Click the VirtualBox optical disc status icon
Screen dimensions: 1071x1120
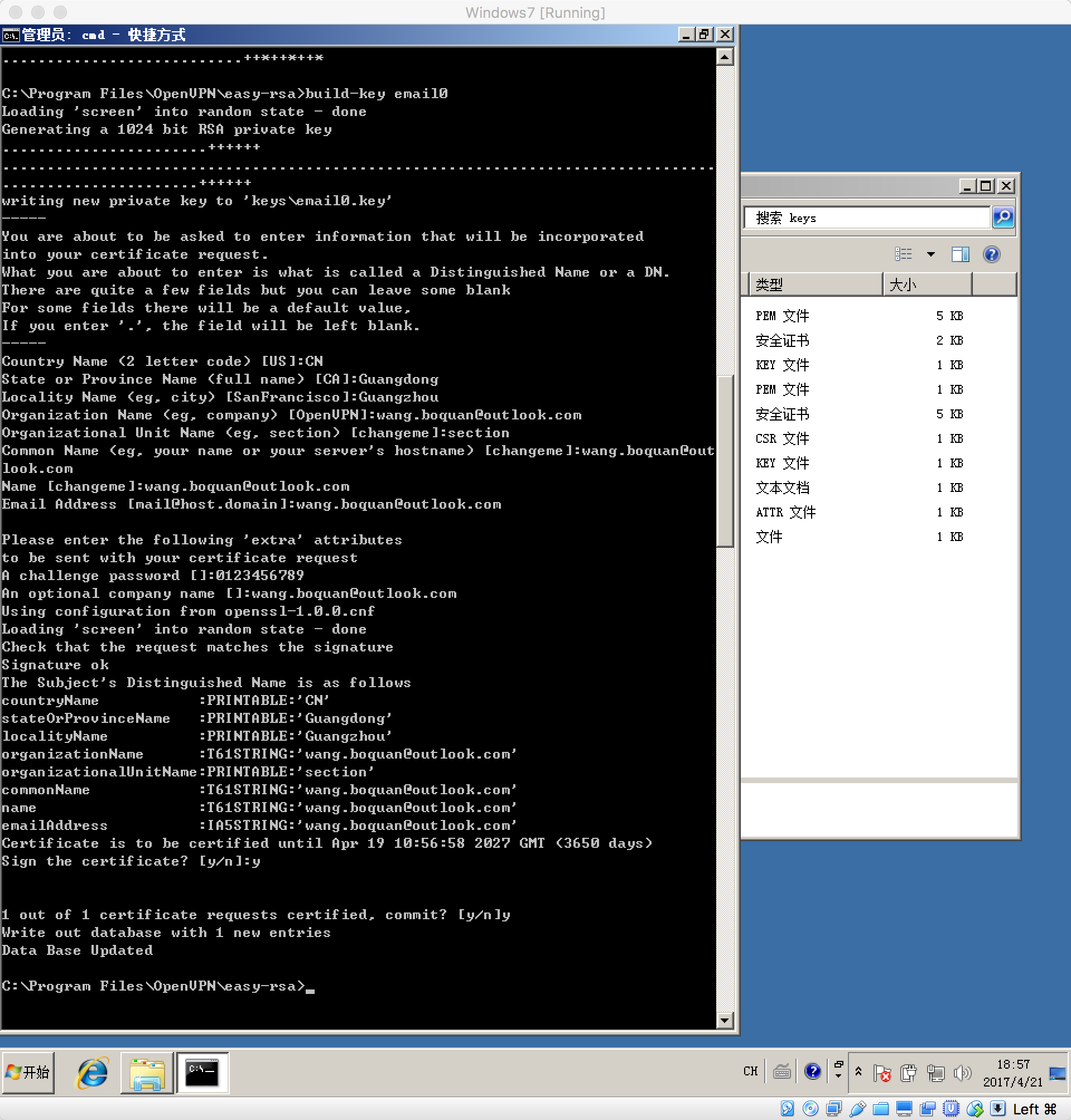click(810, 1108)
